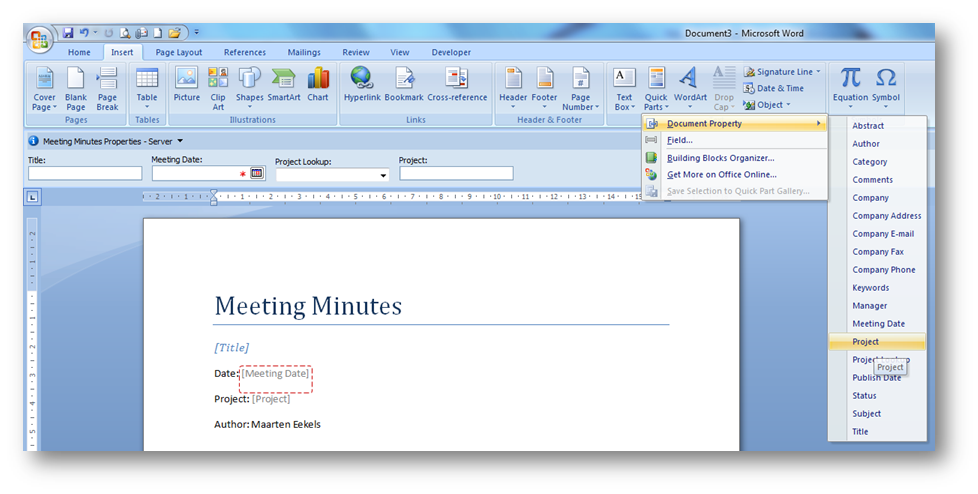Open the Home ribbon tab
The height and width of the screenshot is (494, 978).
(x=79, y=52)
